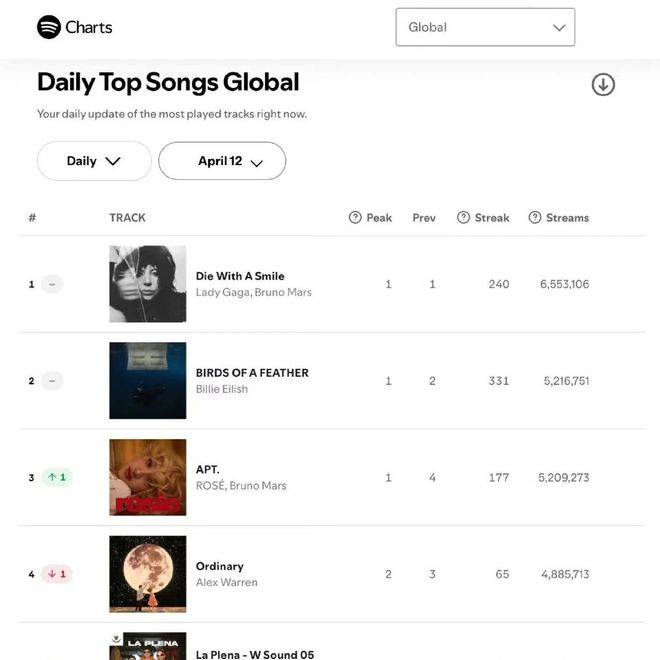Click the TRACK column header
Viewport: 660px width, 660px height.
click(x=127, y=218)
